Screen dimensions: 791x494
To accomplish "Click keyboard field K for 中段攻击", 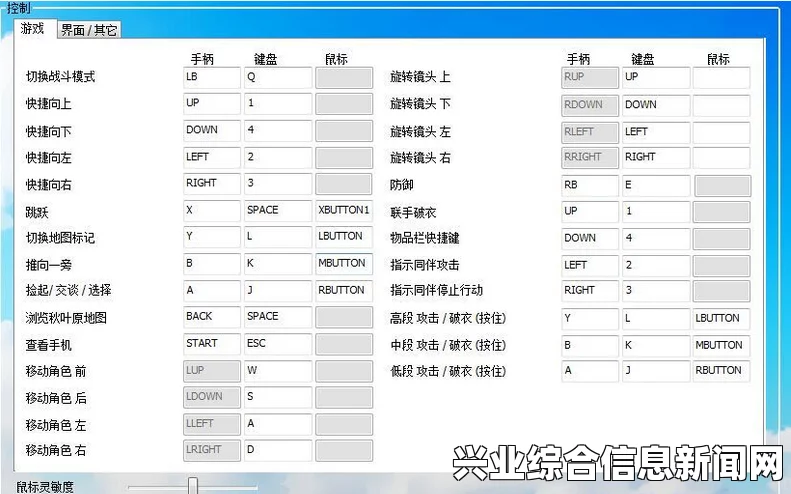I will point(656,346).
